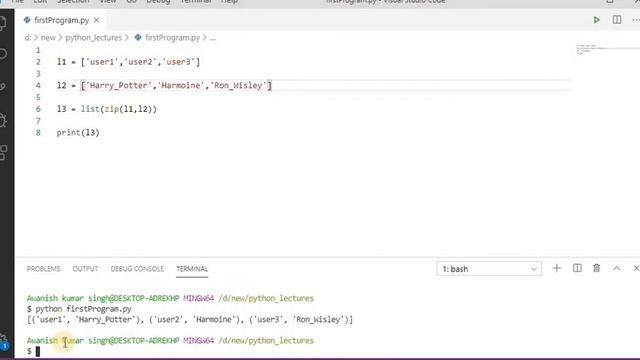
Task: Open Search in activity bar
Action: [x=3, y=54]
